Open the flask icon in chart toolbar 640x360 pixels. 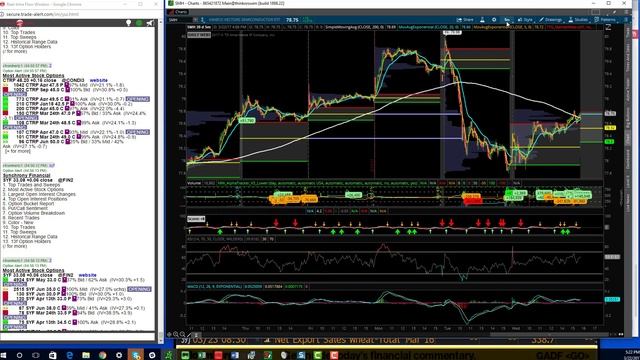pos(482,20)
